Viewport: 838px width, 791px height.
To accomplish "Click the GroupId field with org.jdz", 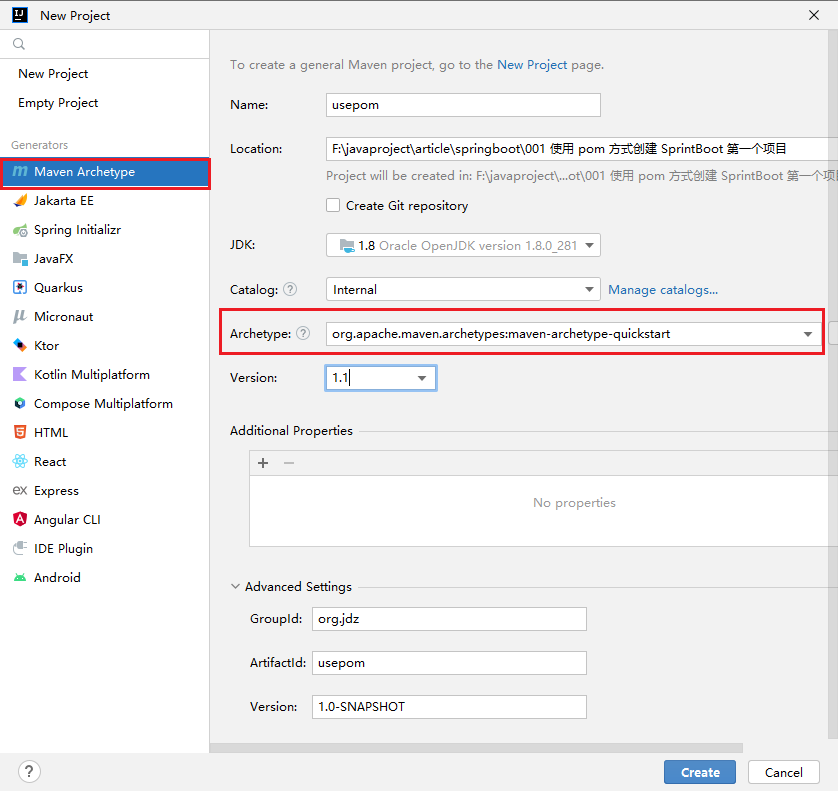I will tap(449, 619).
